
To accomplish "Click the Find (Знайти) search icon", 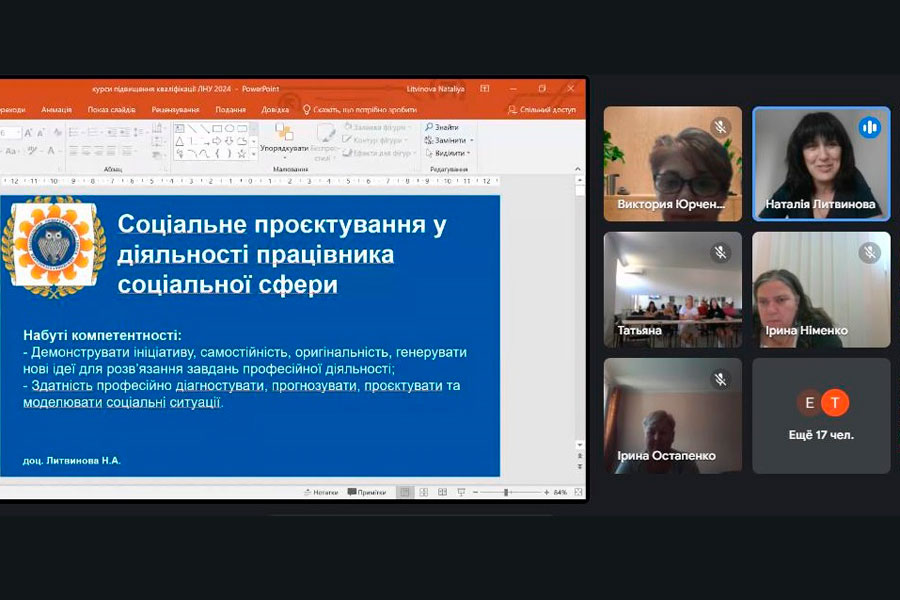I will [x=429, y=128].
